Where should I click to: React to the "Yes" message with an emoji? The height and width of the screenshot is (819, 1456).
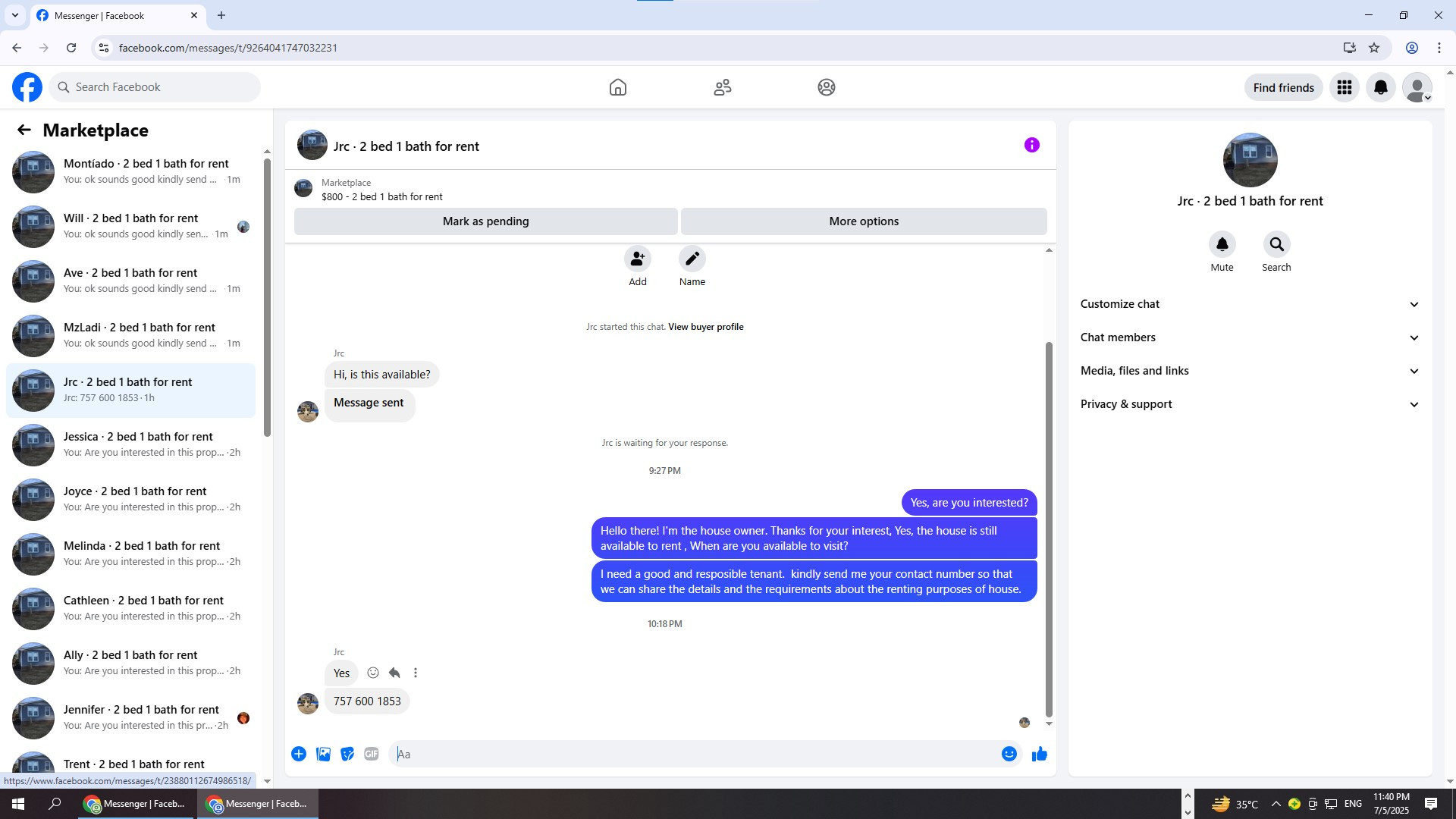click(373, 673)
